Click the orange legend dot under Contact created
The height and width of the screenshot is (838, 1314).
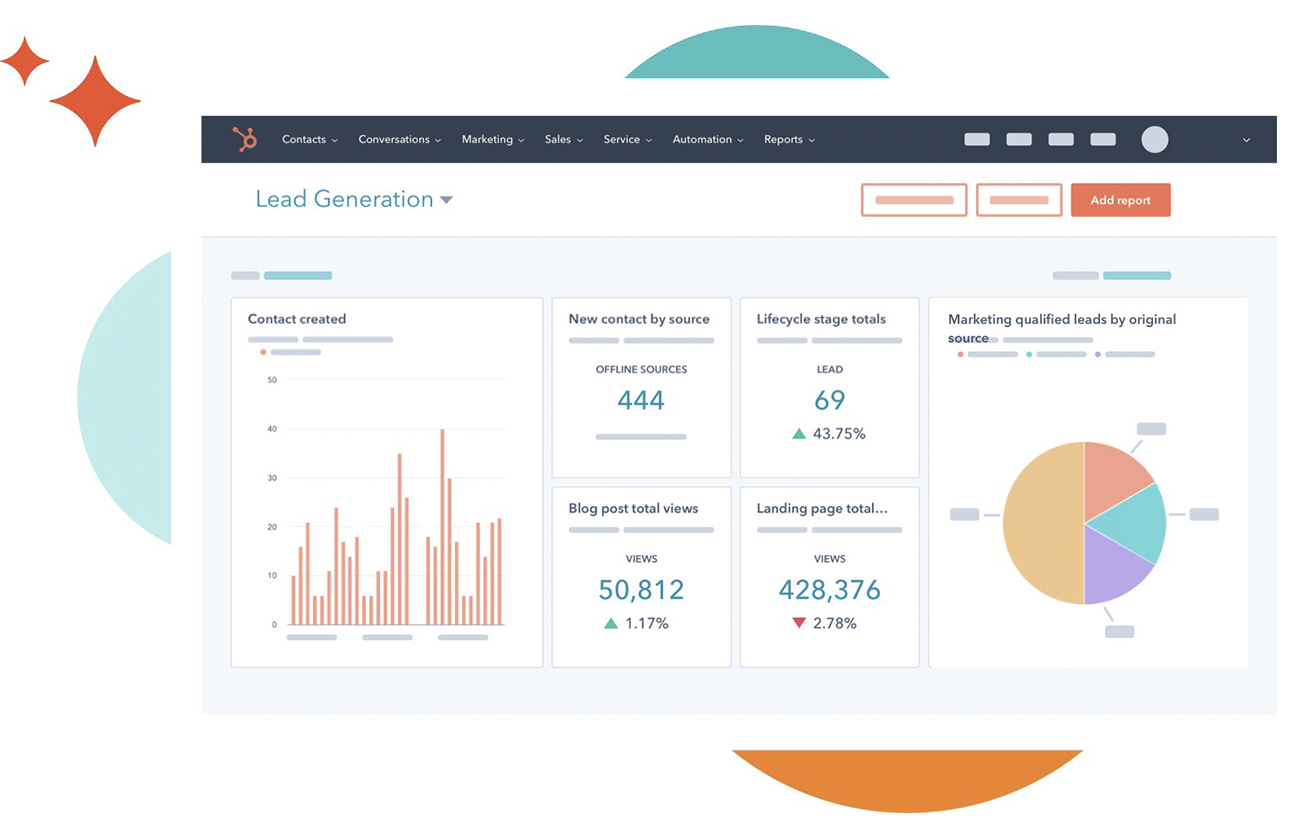coord(263,352)
